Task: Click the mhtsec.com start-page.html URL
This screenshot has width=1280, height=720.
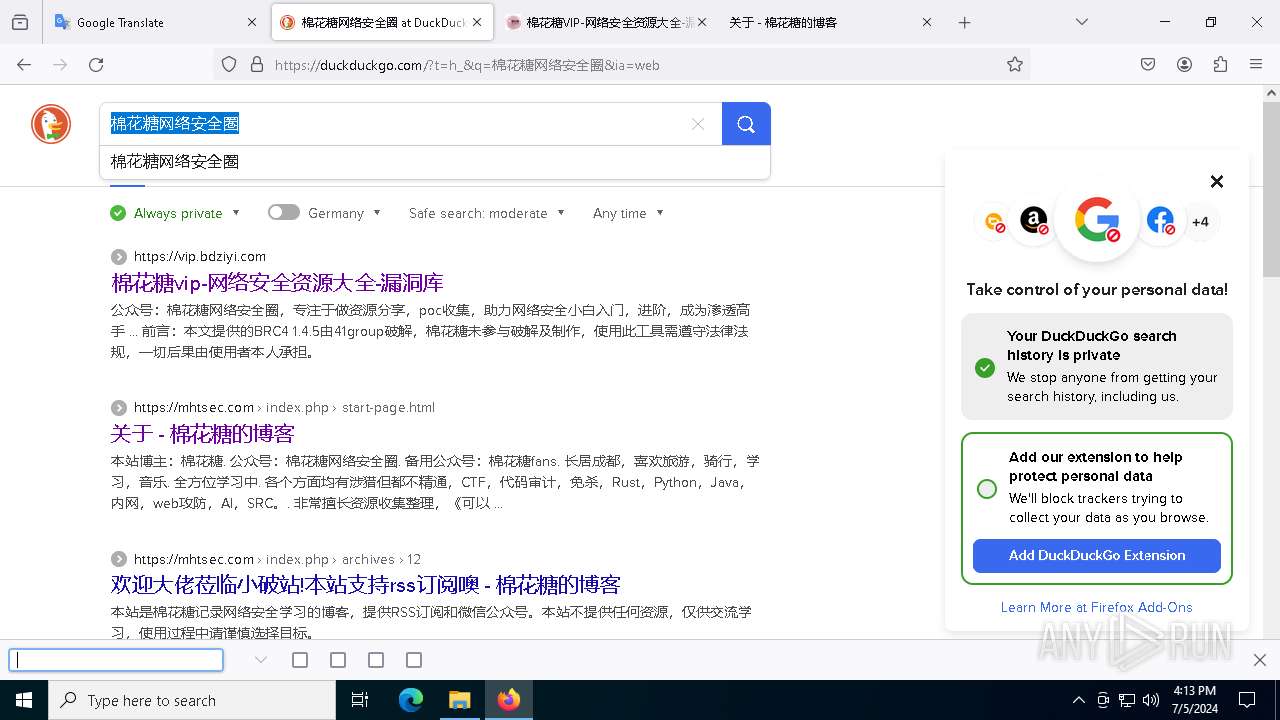Action: 284,407
